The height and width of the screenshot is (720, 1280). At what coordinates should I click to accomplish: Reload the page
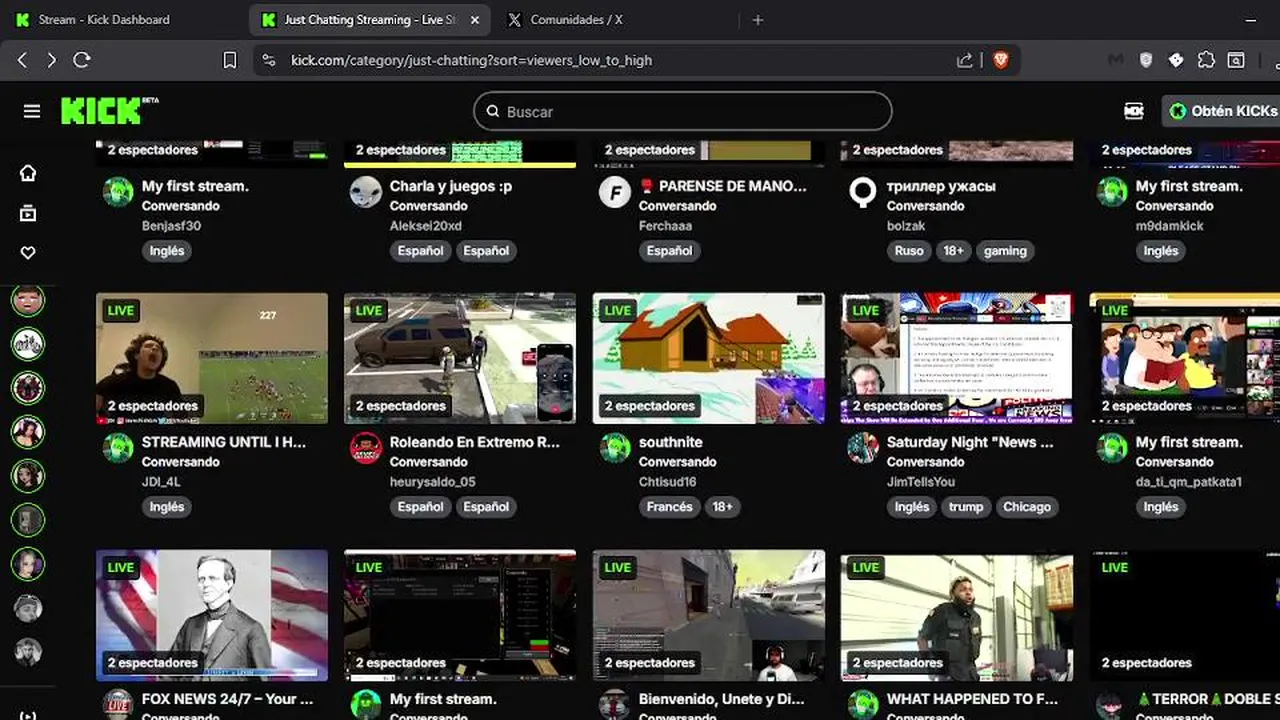(82, 60)
